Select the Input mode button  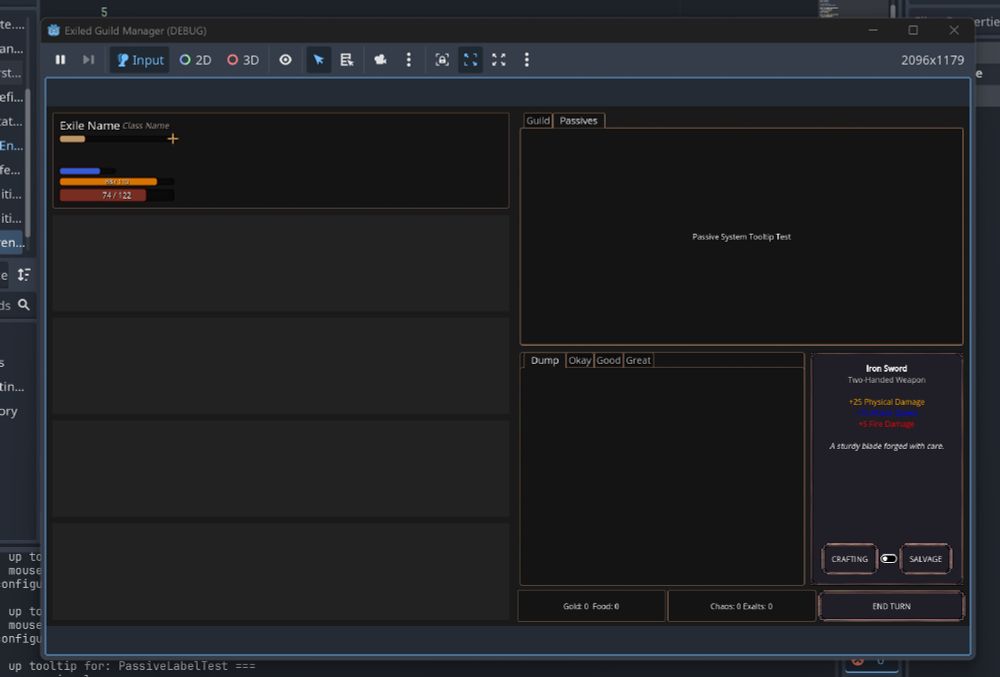[140, 60]
